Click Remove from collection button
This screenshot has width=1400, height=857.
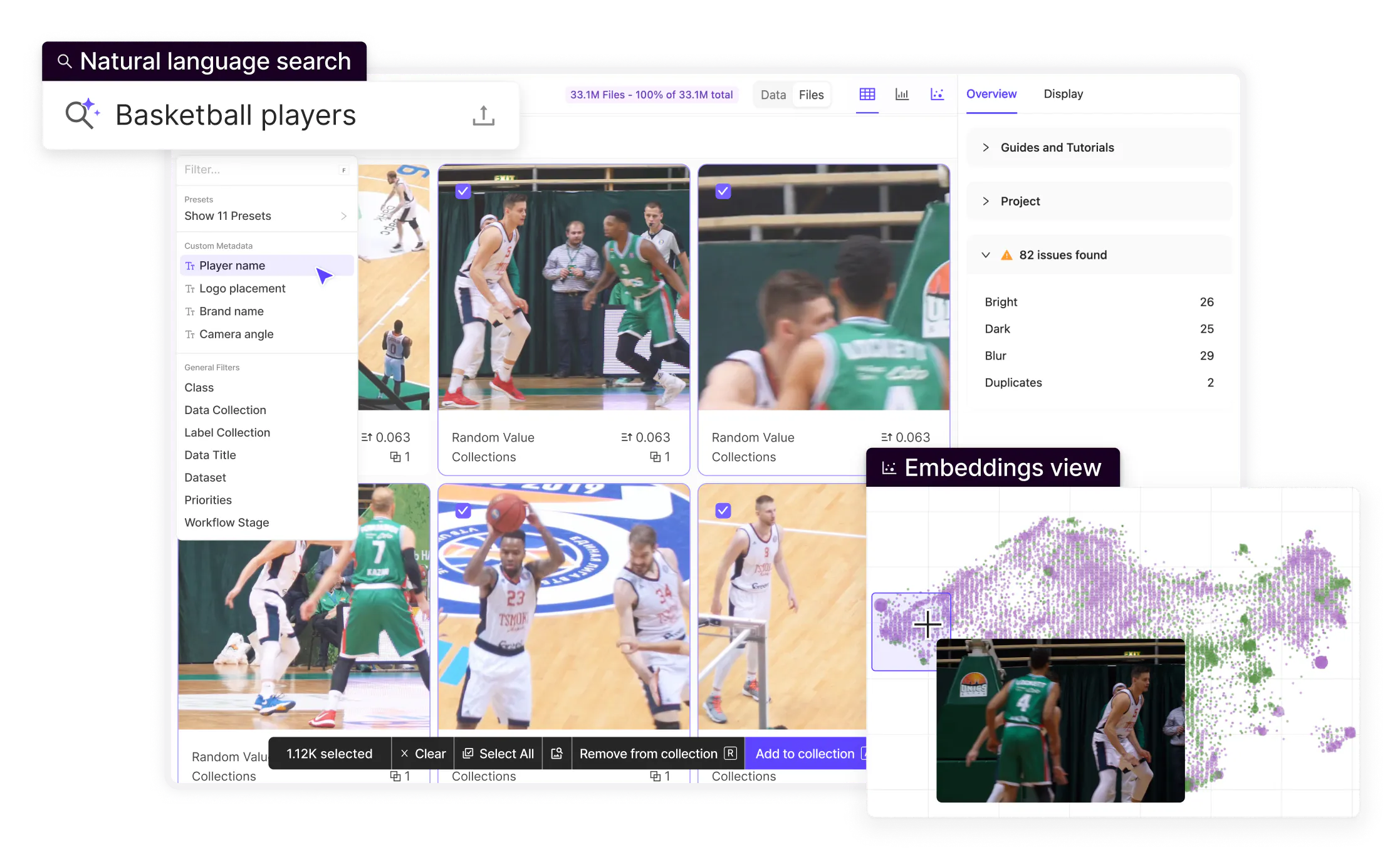(648, 754)
